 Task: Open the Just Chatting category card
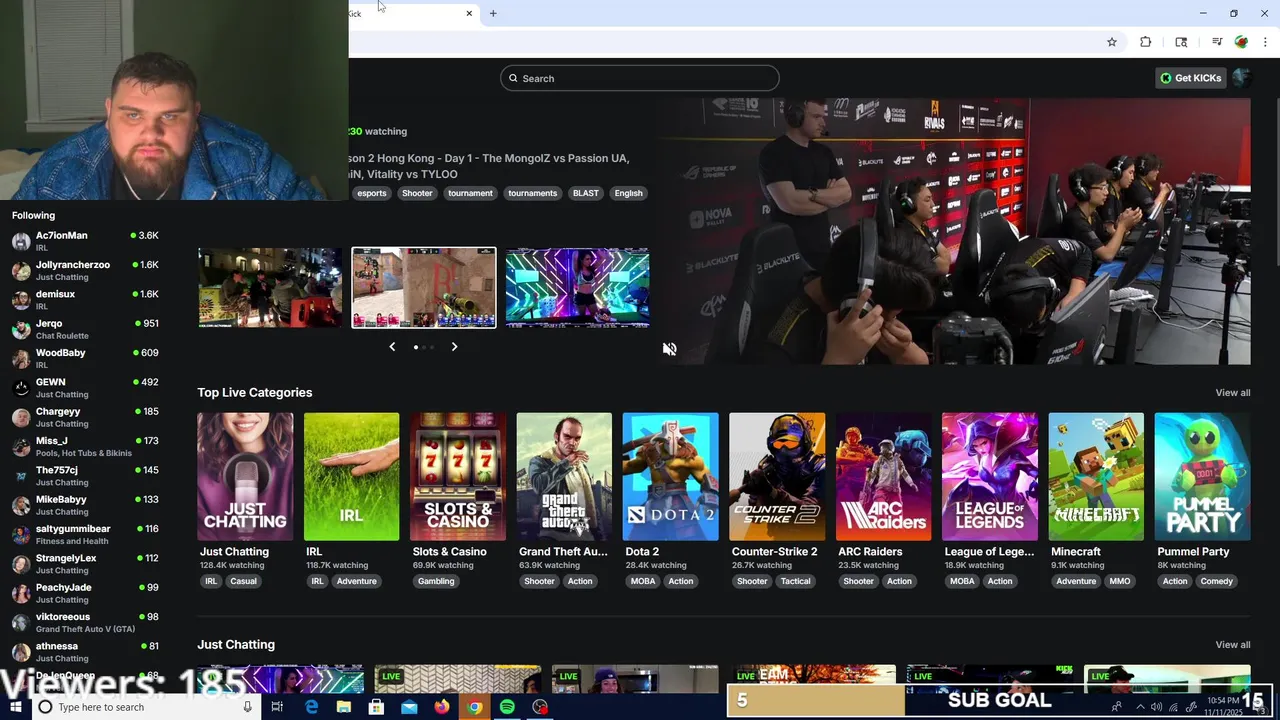(245, 477)
